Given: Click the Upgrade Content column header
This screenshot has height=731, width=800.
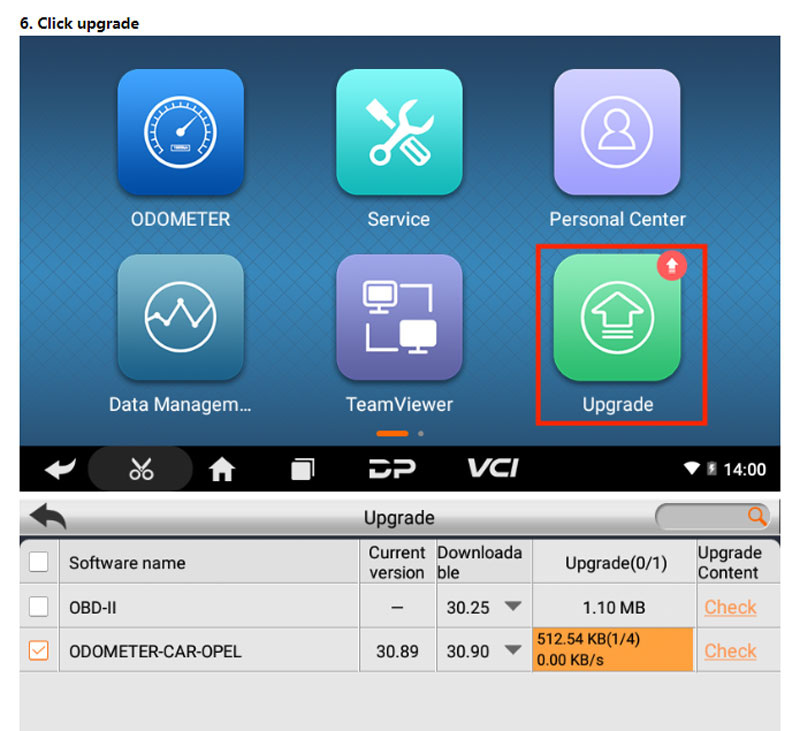Looking at the screenshot, I should pos(738,562).
